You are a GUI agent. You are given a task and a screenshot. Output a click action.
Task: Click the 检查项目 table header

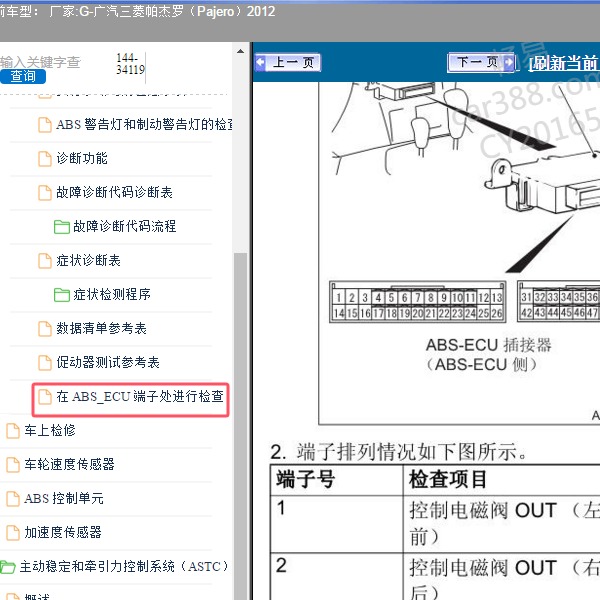point(448,480)
